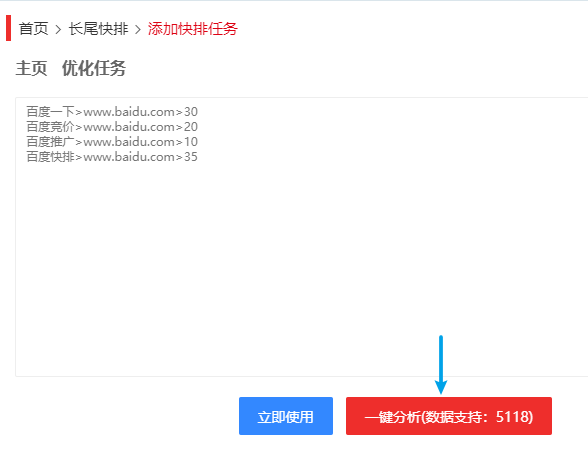Viewport: 588px width, 455px height.
Task: Click the chevron after 长尾快排 breadcrumb
Action: click(138, 29)
